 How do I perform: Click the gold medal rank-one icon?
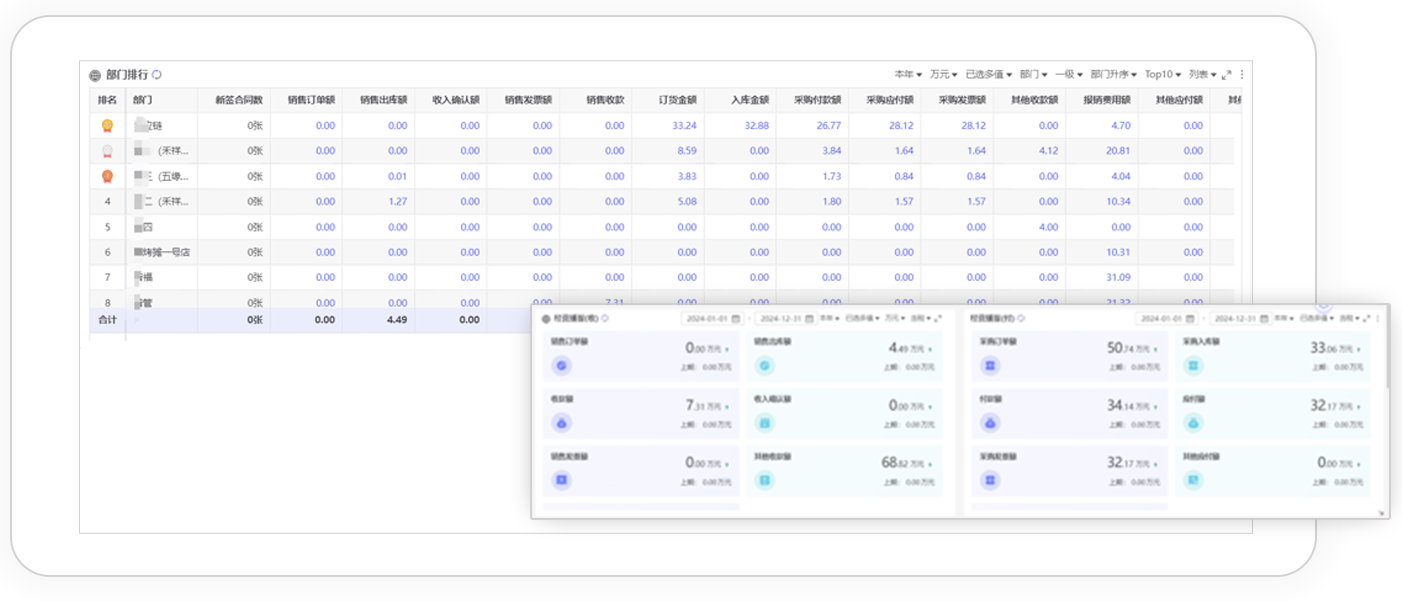pos(107,126)
